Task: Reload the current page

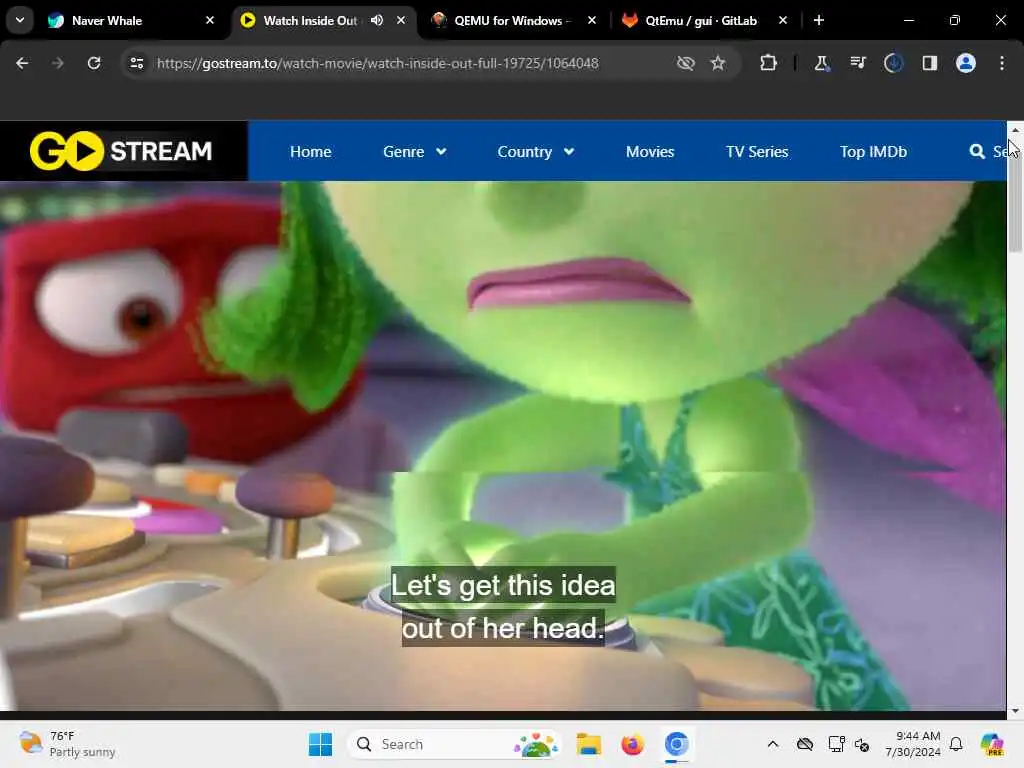Action: point(94,63)
